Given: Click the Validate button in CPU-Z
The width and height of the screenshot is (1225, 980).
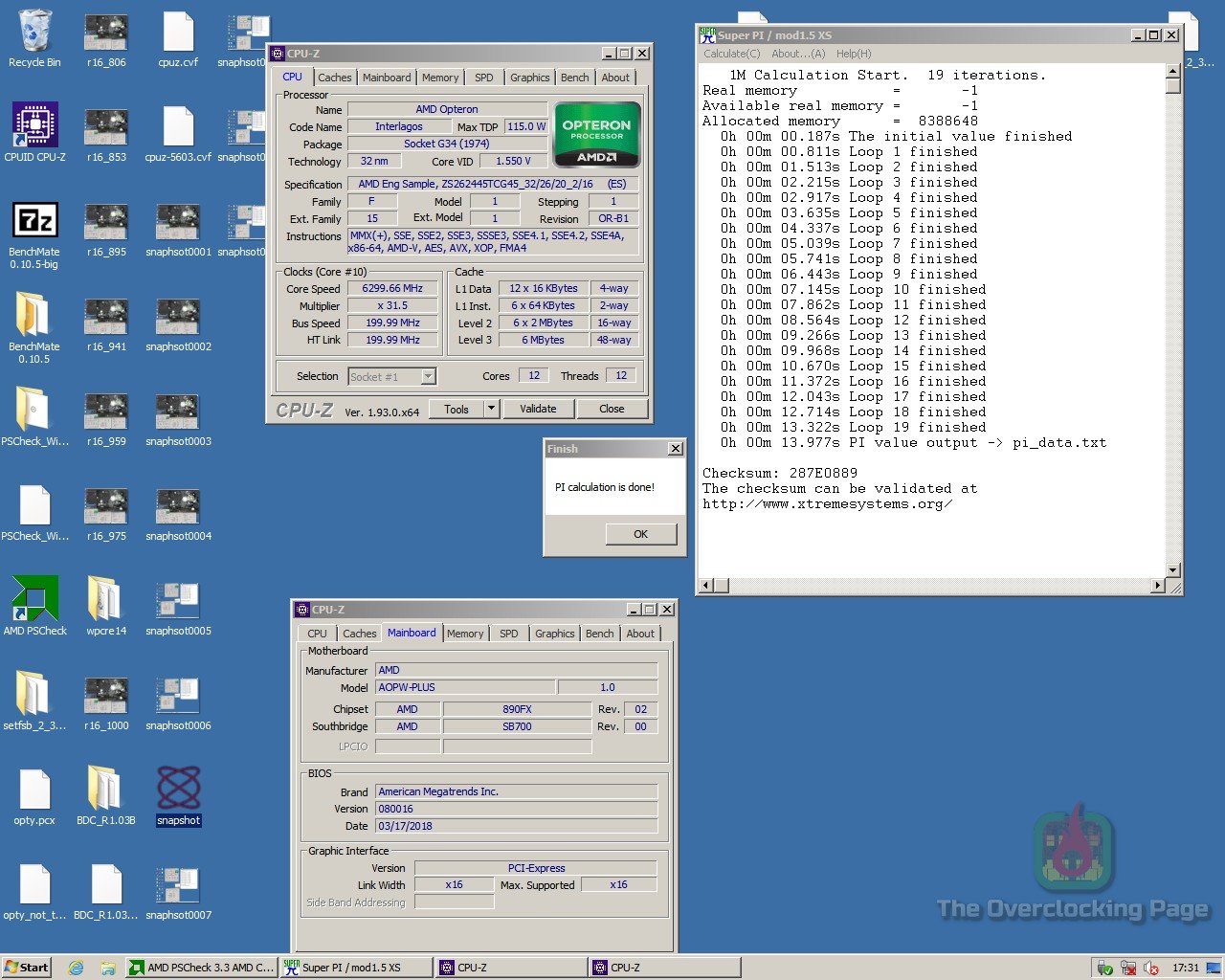Looking at the screenshot, I should pyautogui.click(x=538, y=409).
